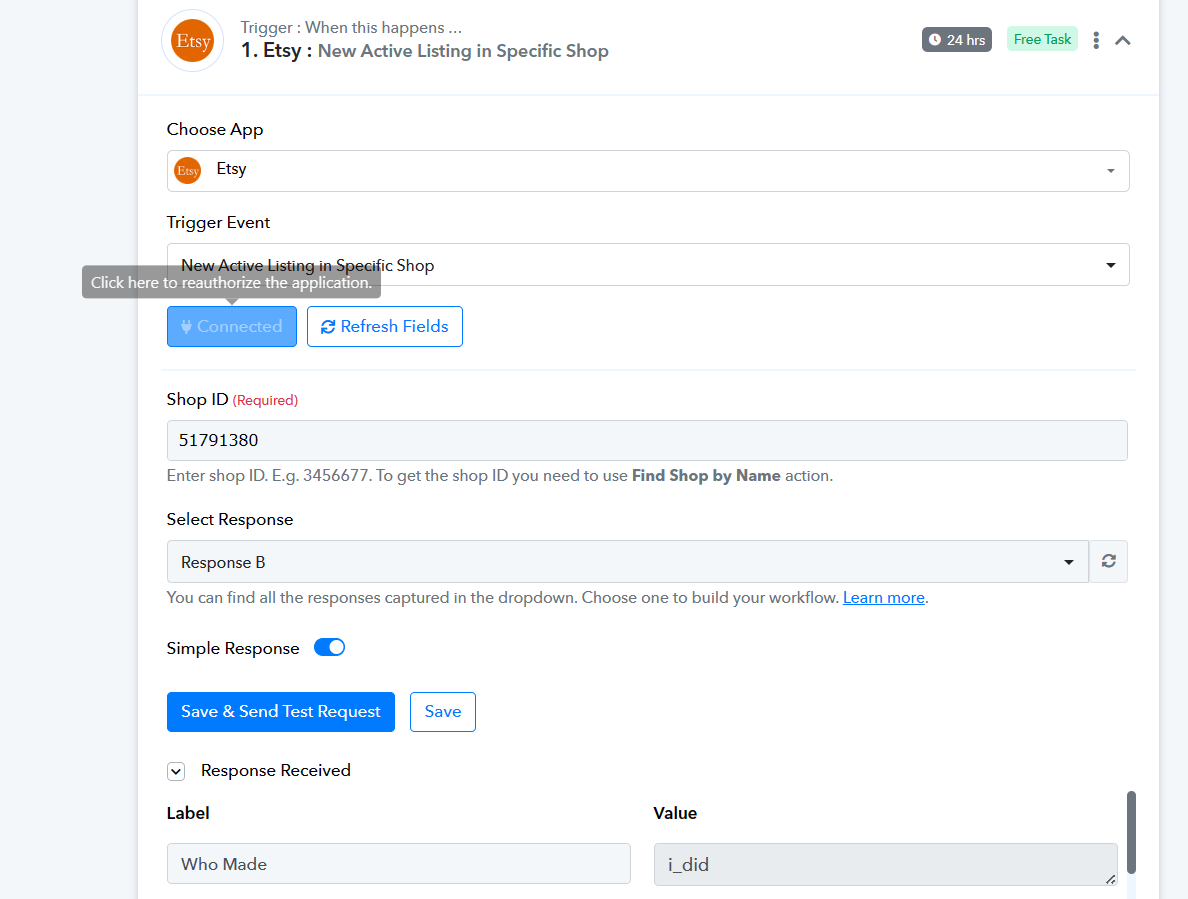Click the Save button
Viewport: 1188px width, 899px height.
click(x=443, y=712)
